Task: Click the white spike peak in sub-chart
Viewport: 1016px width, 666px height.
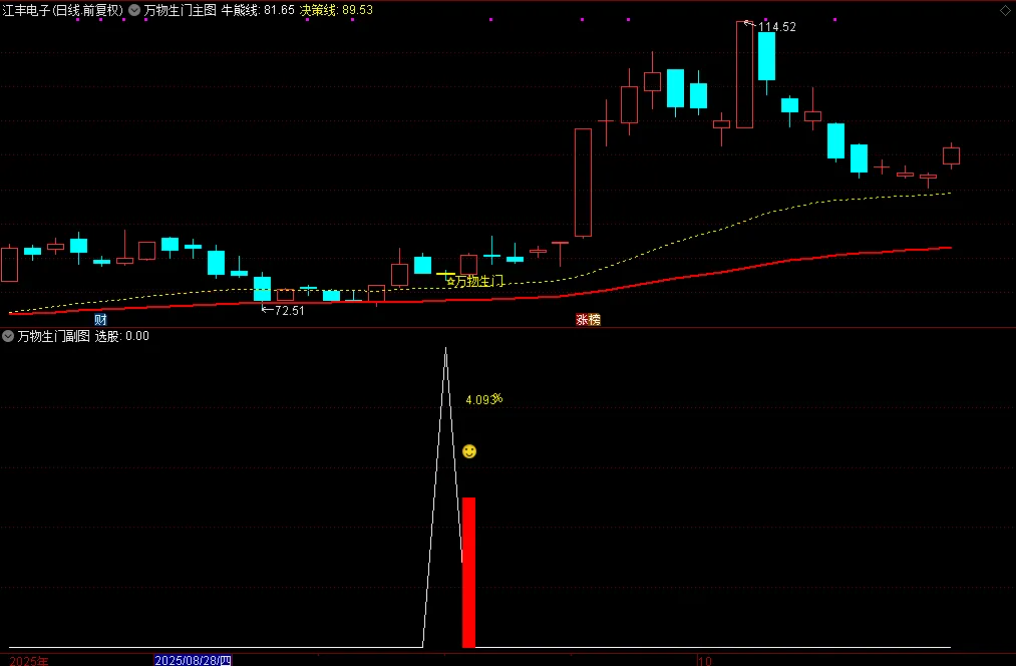Action: [x=445, y=351]
